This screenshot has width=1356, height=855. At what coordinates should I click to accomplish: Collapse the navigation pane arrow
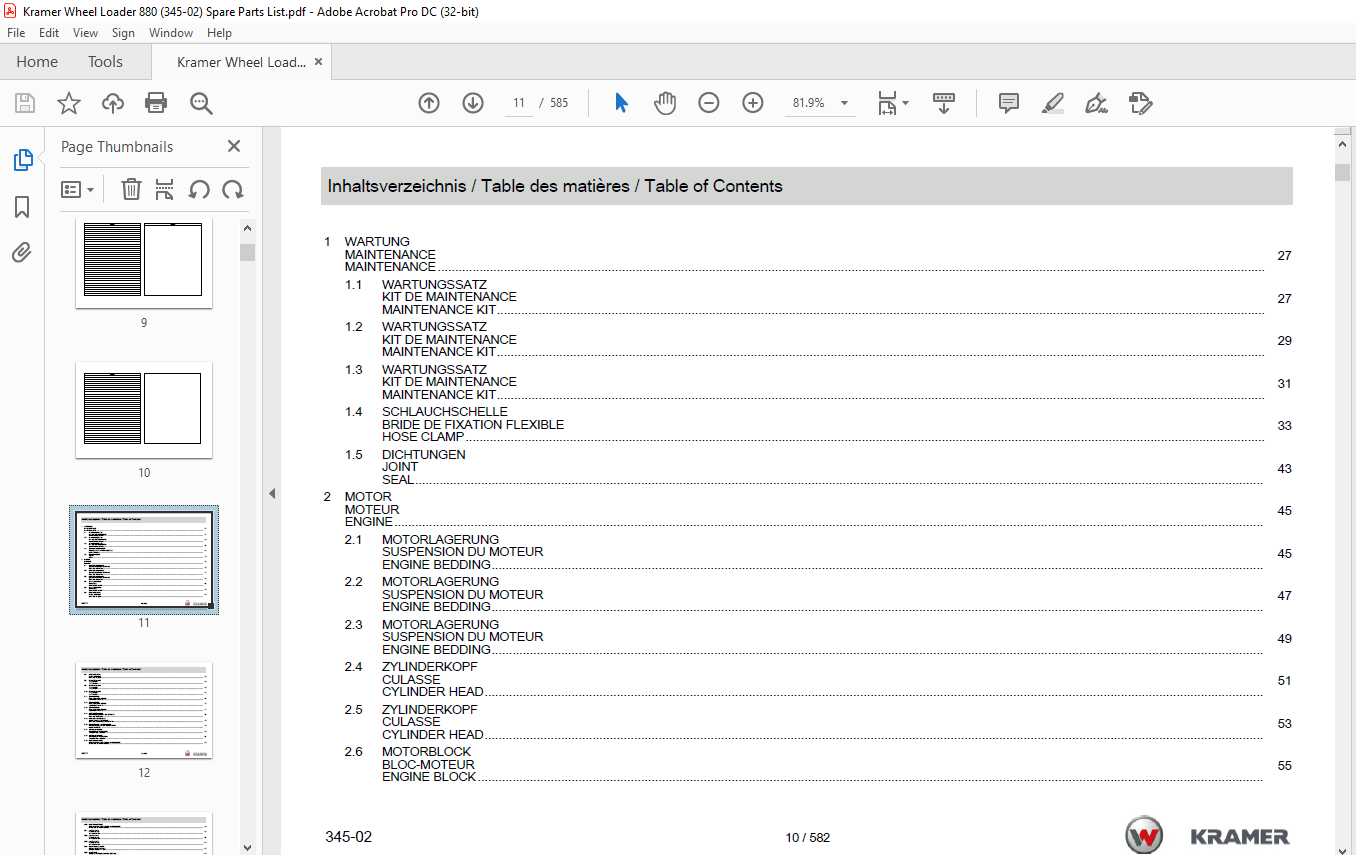point(270,493)
